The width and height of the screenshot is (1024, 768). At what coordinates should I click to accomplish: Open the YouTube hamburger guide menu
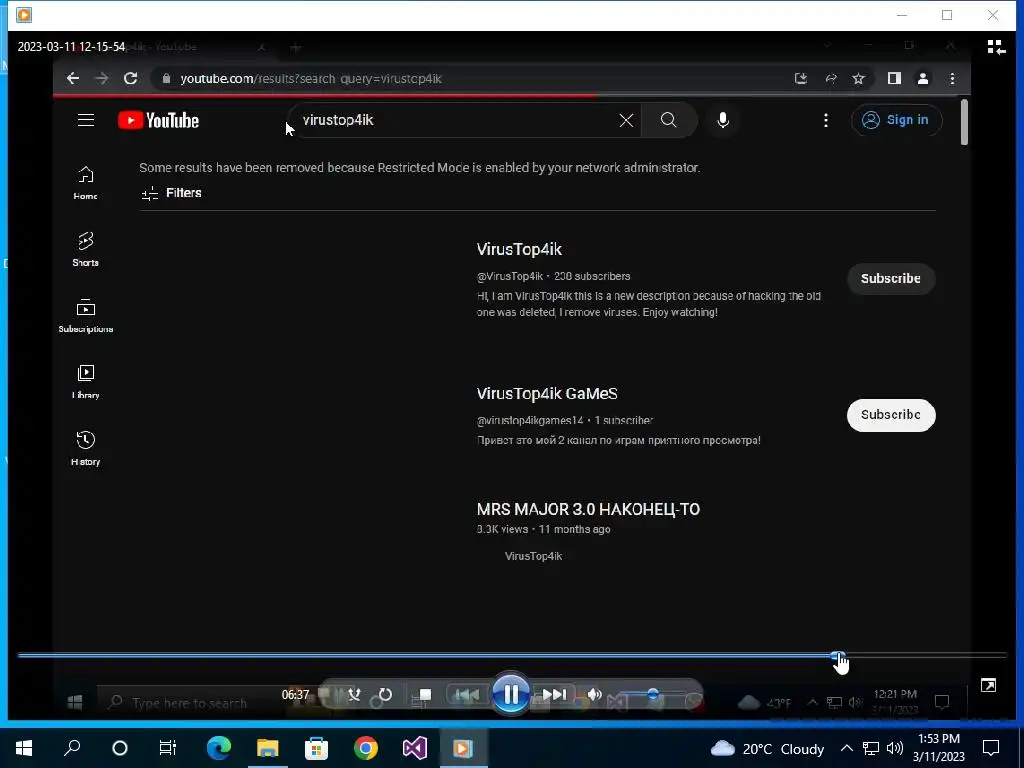click(x=86, y=120)
